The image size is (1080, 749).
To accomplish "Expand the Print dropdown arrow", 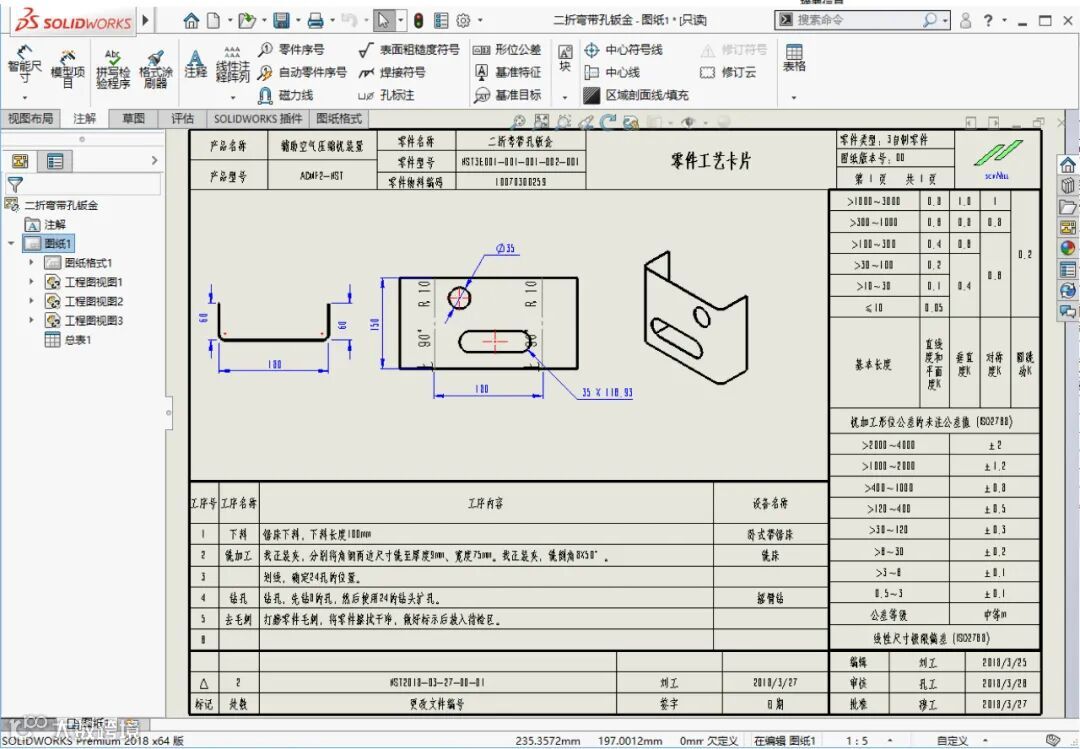I will pyautogui.click(x=332, y=21).
